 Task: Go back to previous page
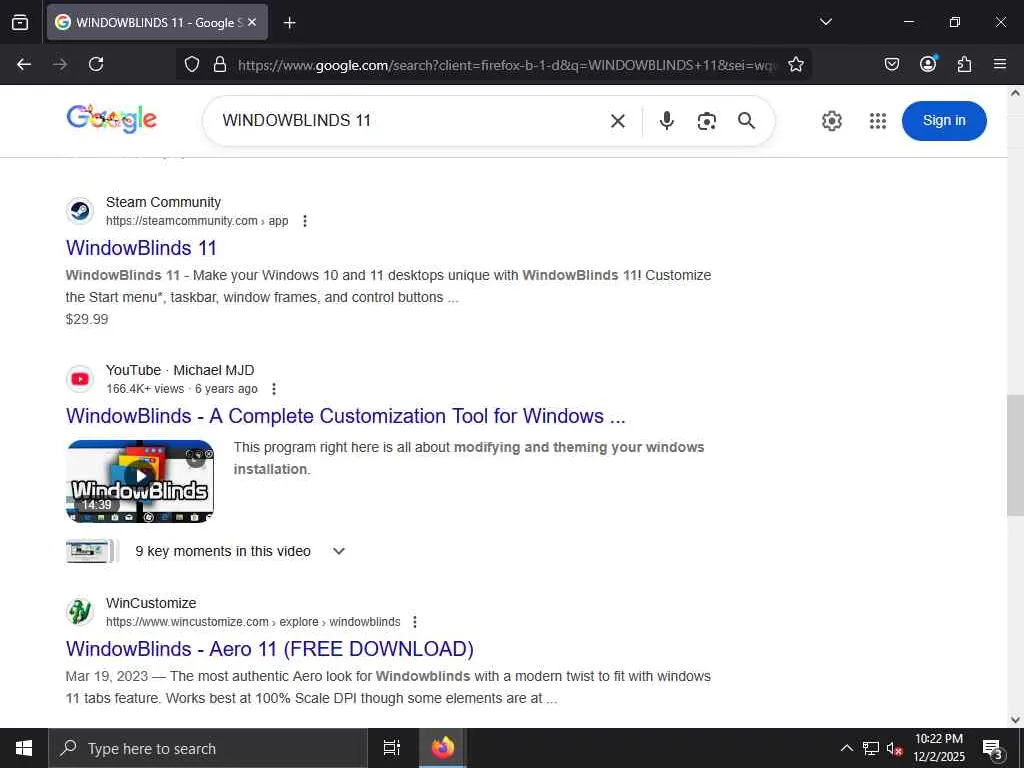tap(24, 64)
